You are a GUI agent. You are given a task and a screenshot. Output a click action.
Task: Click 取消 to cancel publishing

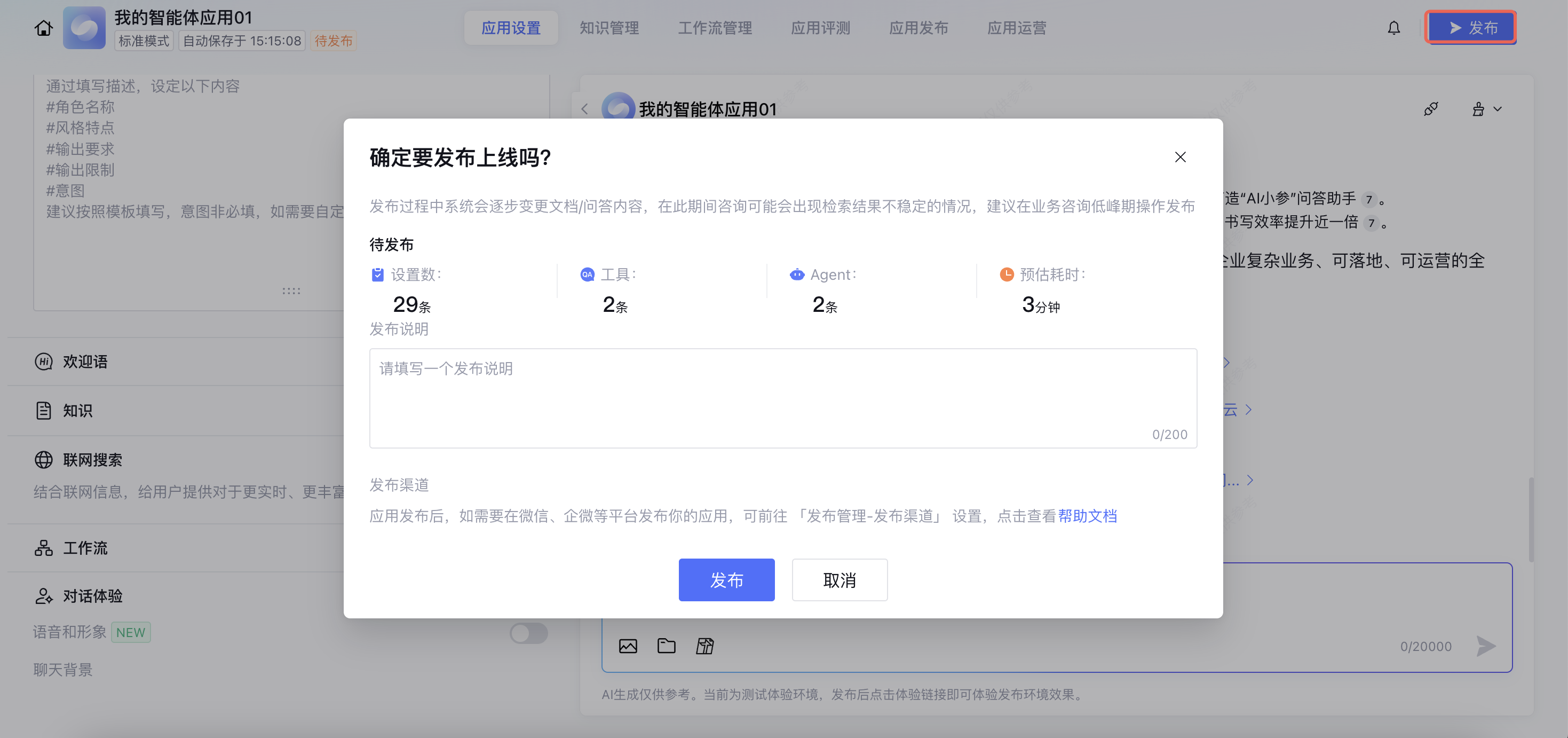click(839, 580)
